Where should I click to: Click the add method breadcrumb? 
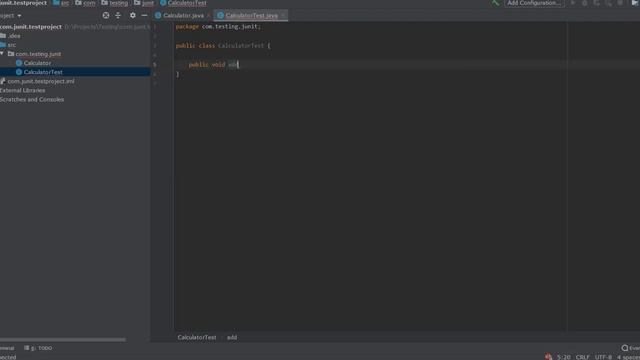(x=232, y=338)
